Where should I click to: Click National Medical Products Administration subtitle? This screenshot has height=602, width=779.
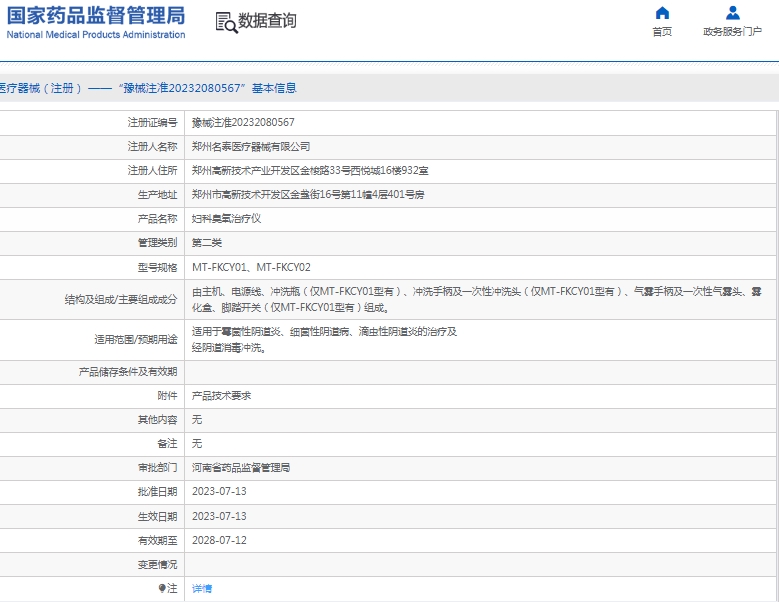(x=96, y=35)
